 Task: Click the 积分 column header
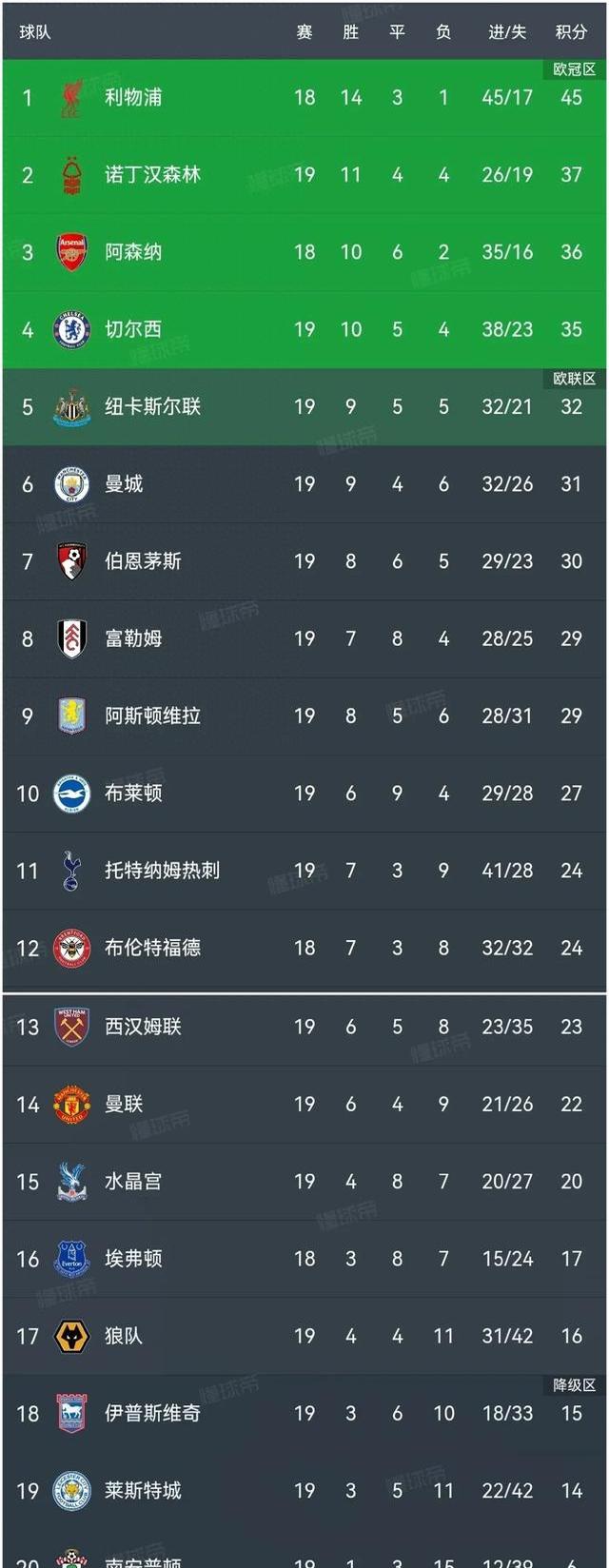[x=571, y=32]
